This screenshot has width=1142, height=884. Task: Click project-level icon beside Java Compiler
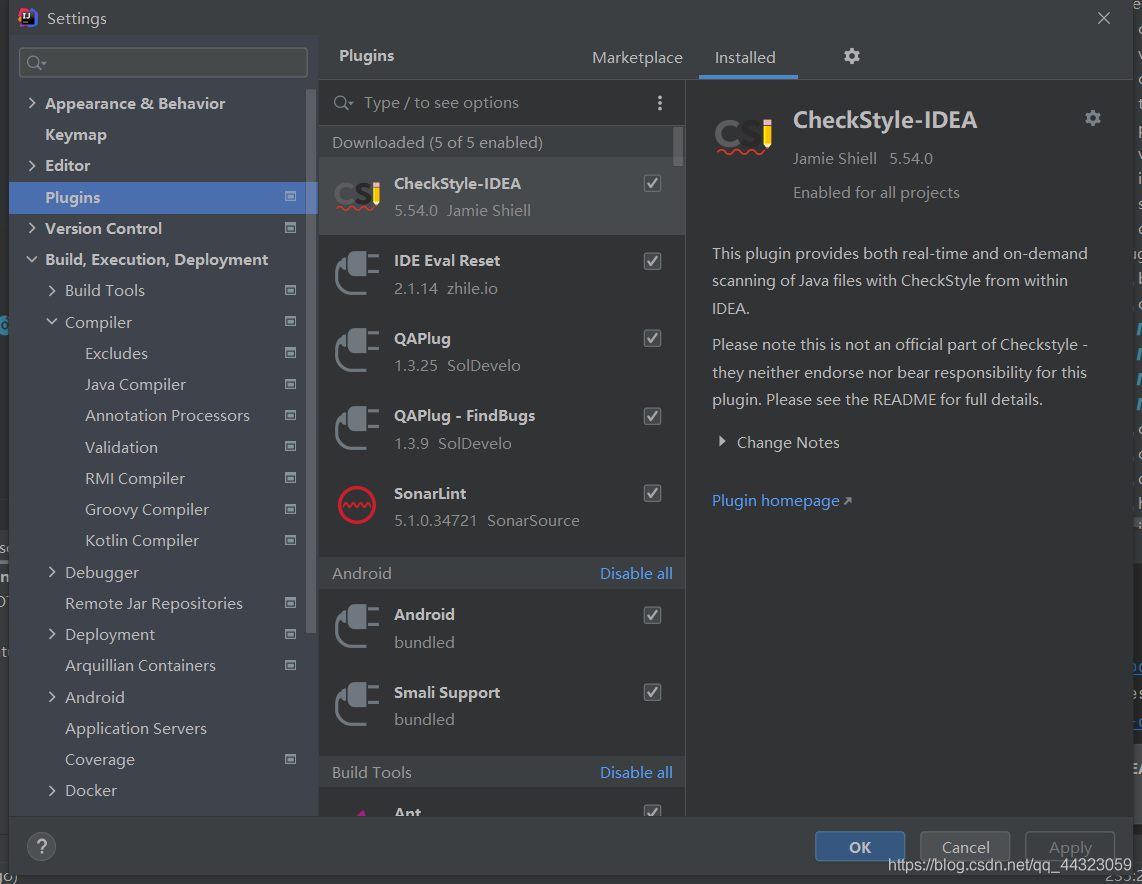tap(290, 384)
